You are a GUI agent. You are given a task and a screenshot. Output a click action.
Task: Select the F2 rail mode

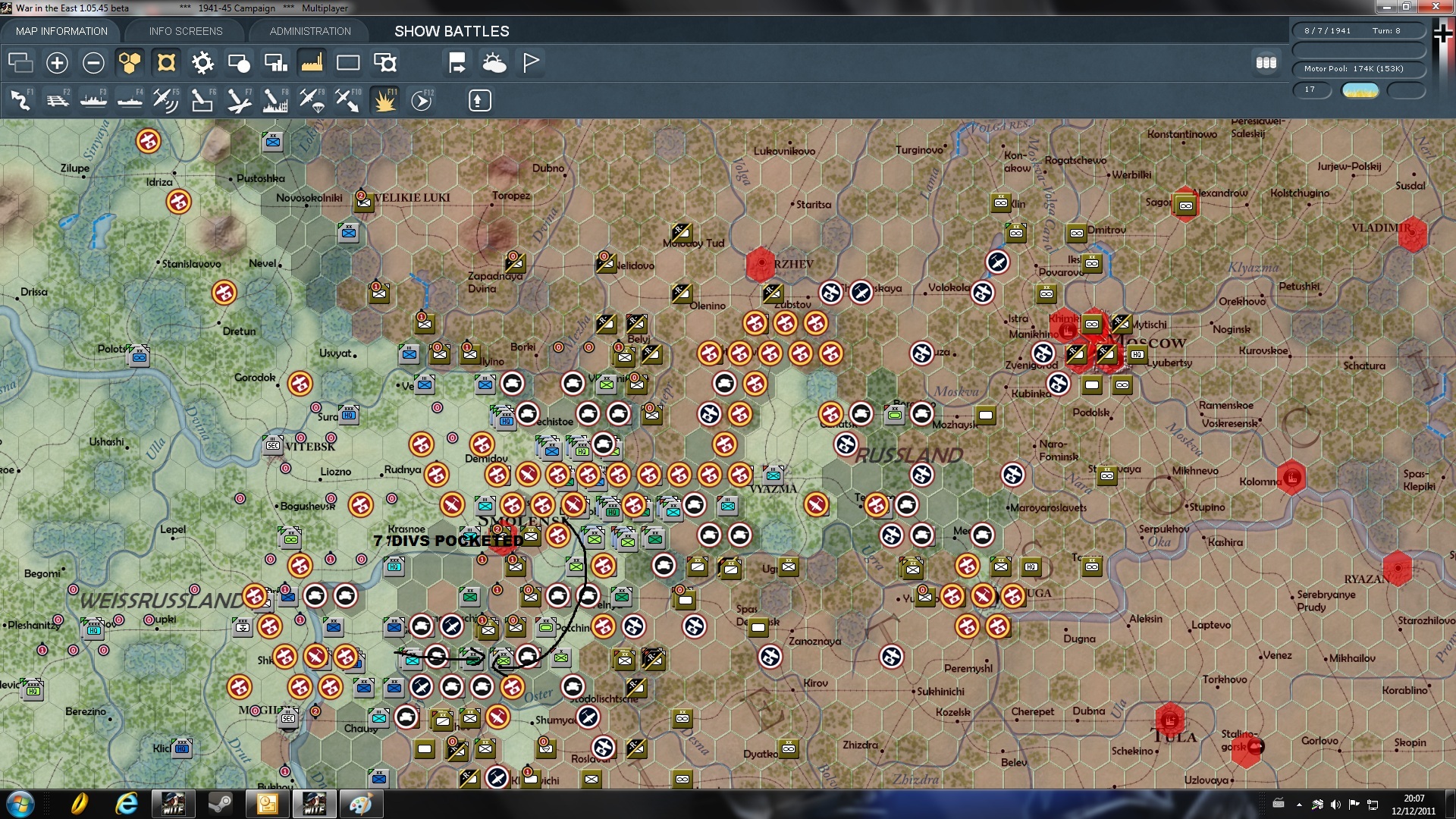pyautogui.click(x=57, y=100)
